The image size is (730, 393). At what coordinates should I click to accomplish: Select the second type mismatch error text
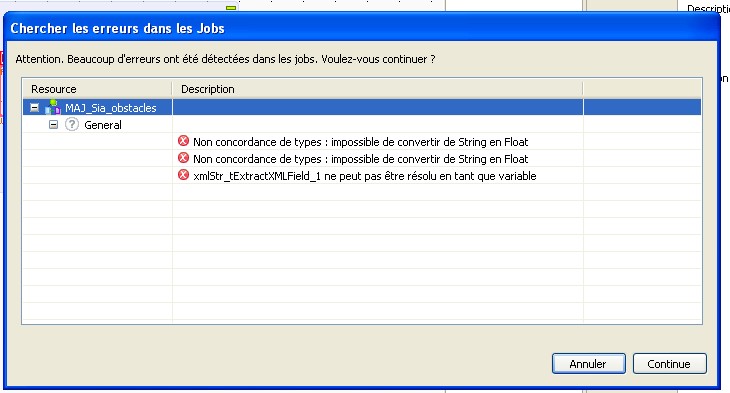coord(360,159)
